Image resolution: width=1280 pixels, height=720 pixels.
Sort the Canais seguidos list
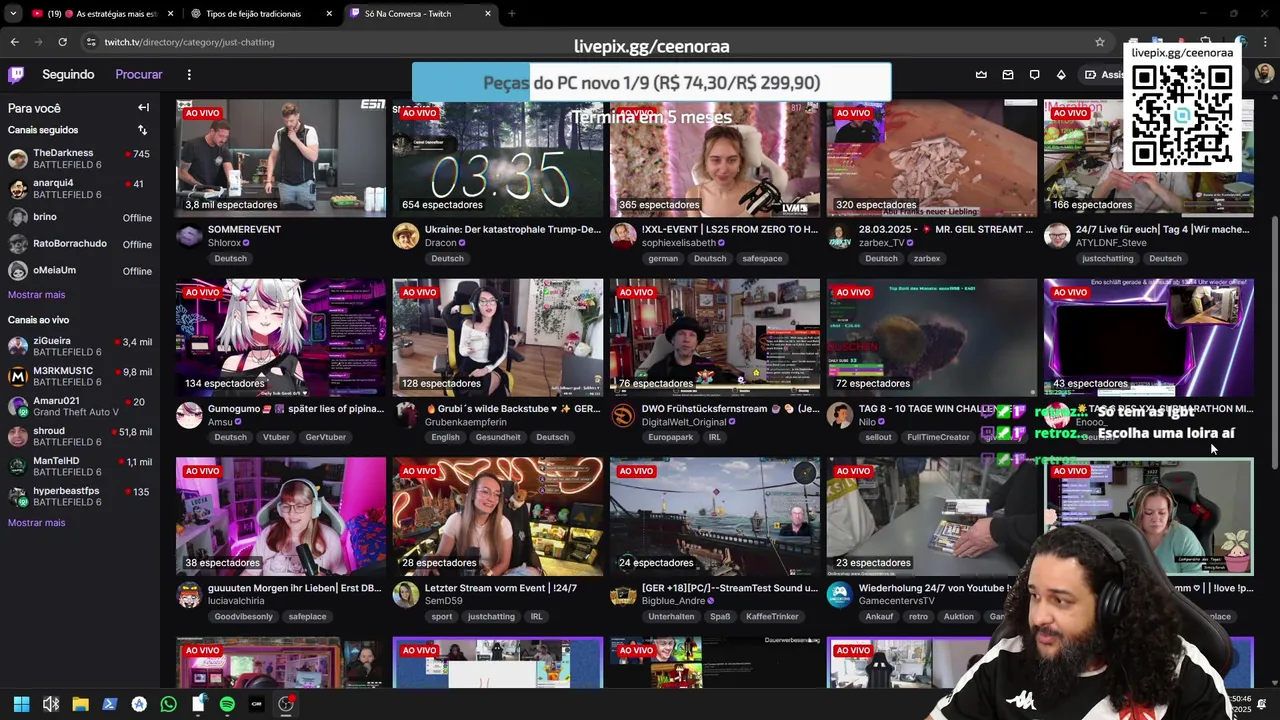[x=142, y=130]
